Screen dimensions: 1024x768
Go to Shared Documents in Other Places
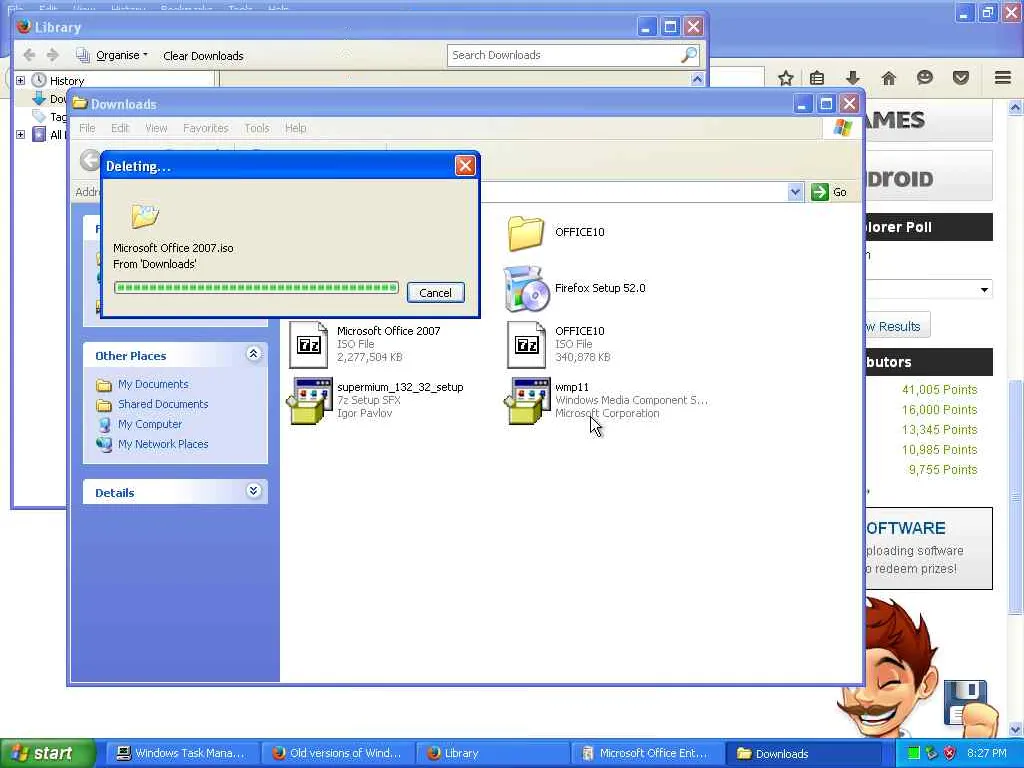click(163, 404)
